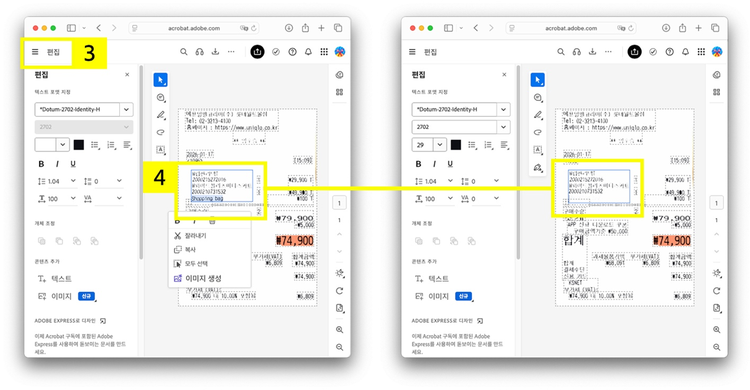Open headphones read-aloud icon in left window
This screenshot has width=750, height=390.
click(199, 52)
